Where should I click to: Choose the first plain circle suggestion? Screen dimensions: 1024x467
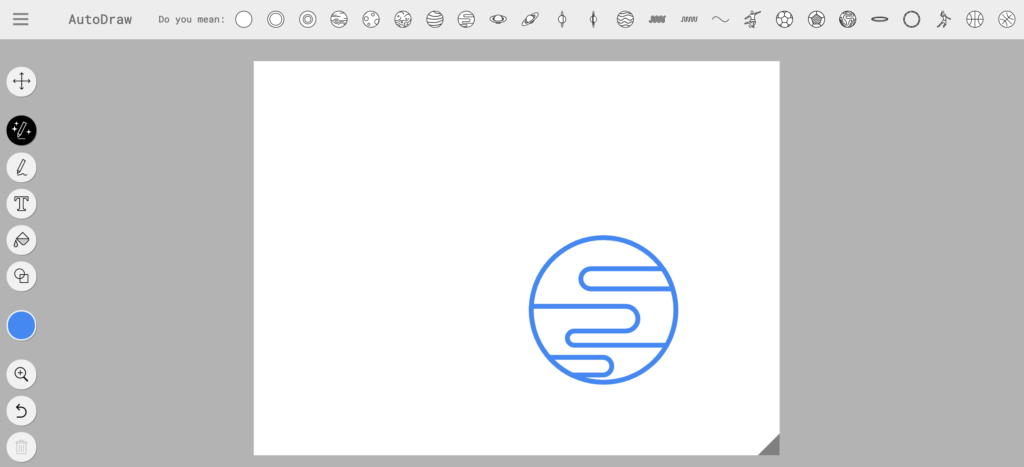click(244, 19)
